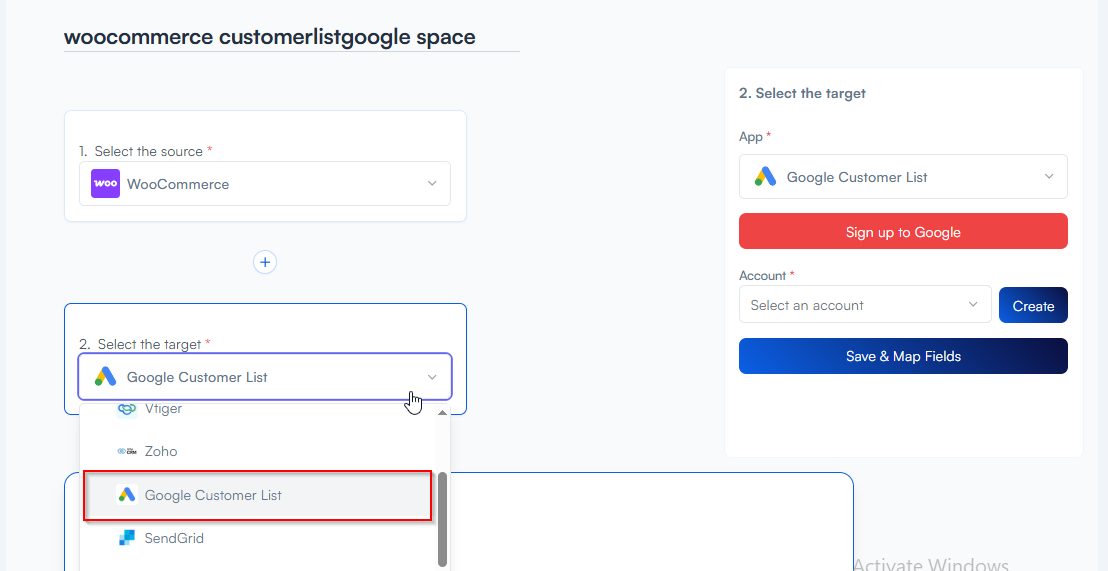This screenshot has width=1108, height=571.
Task: Click the WooCommerce logo icon in source
Action: click(105, 184)
